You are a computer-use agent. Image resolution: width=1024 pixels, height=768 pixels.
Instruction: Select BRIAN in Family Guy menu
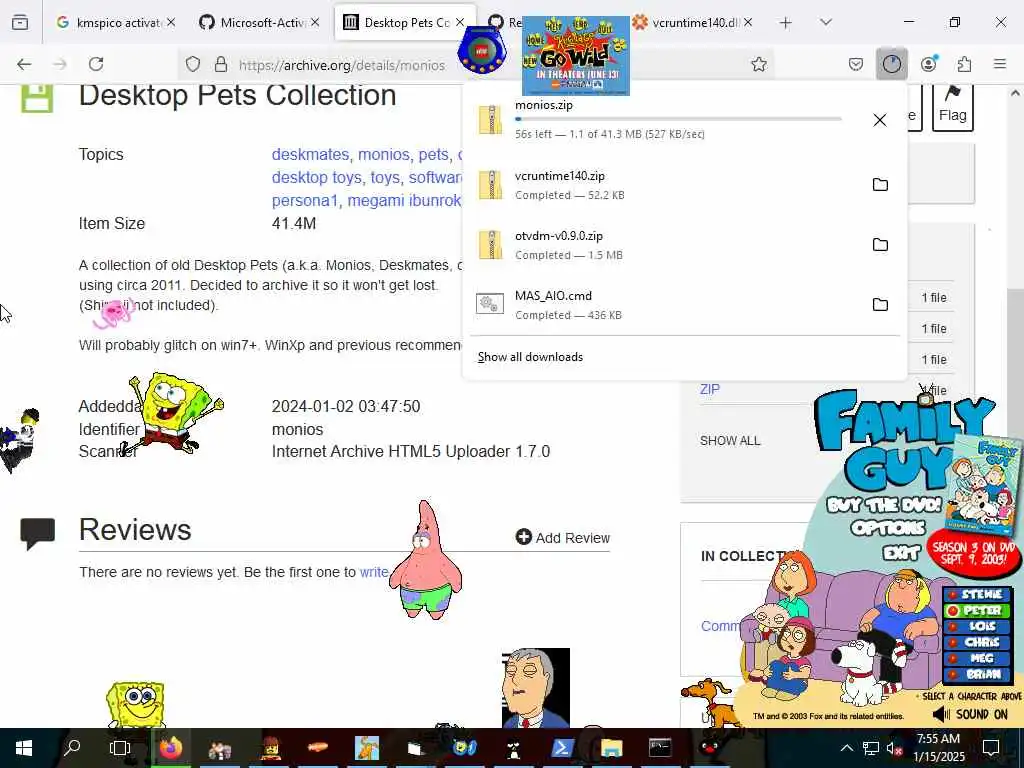coord(977,674)
